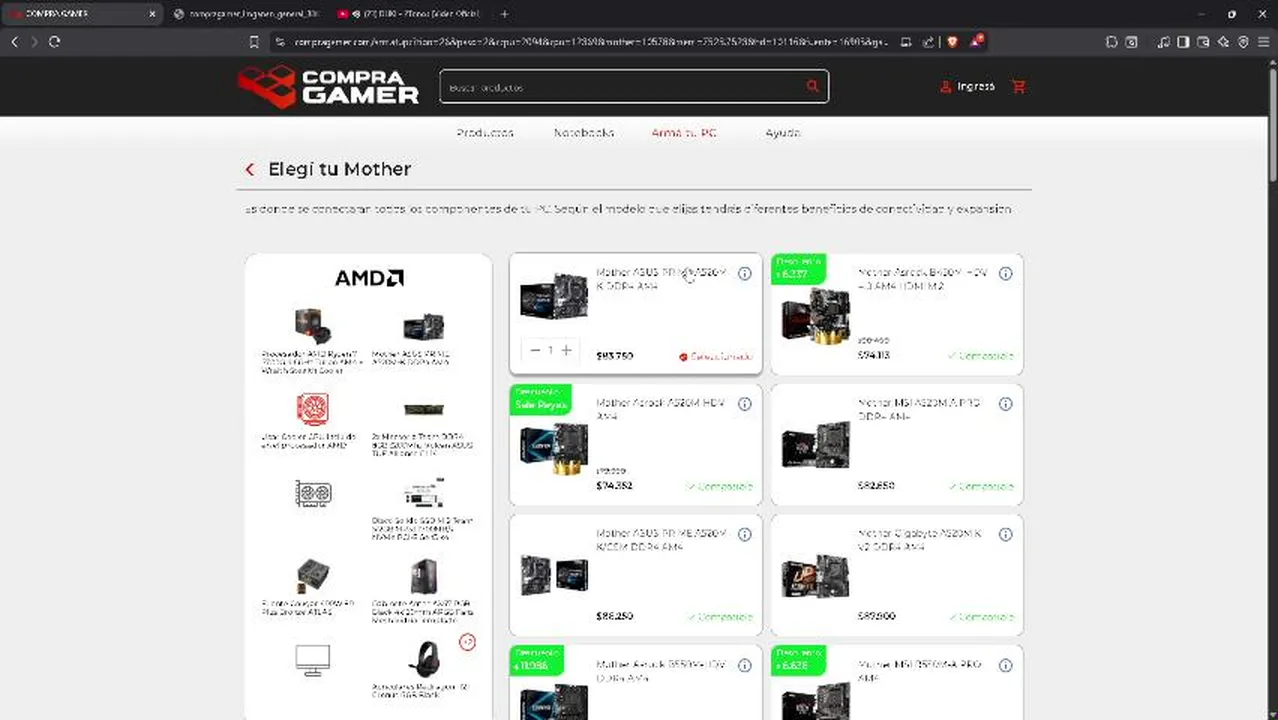
Task: Click the green discount badge on $94.113 card
Action: point(798,269)
